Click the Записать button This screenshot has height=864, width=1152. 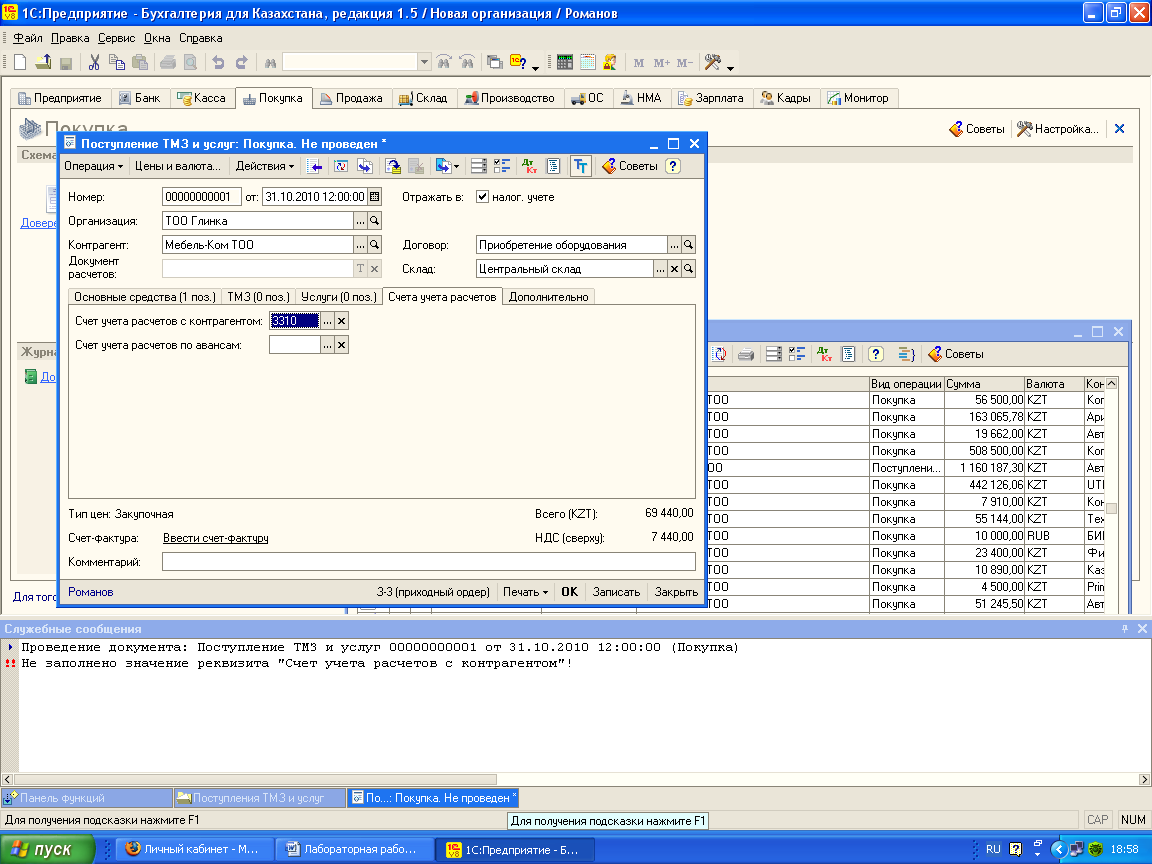pyautogui.click(x=616, y=592)
